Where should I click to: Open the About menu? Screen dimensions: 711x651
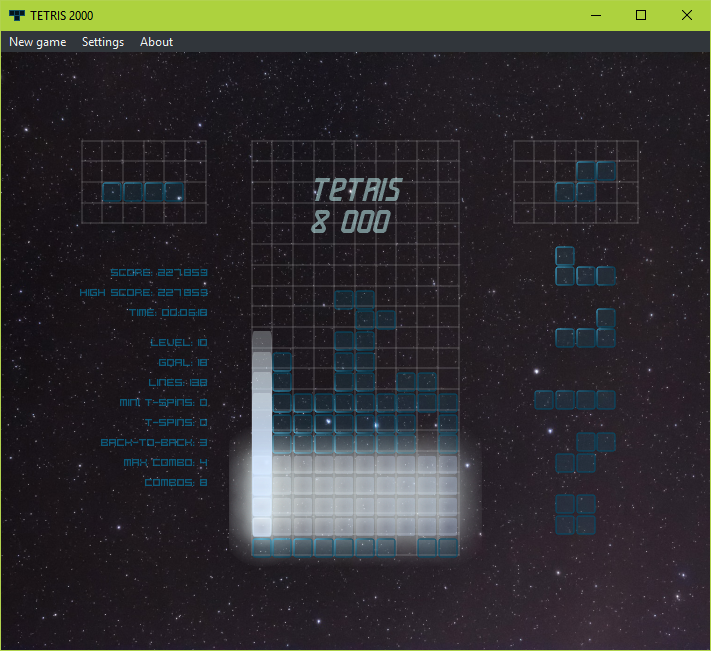click(156, 42)
